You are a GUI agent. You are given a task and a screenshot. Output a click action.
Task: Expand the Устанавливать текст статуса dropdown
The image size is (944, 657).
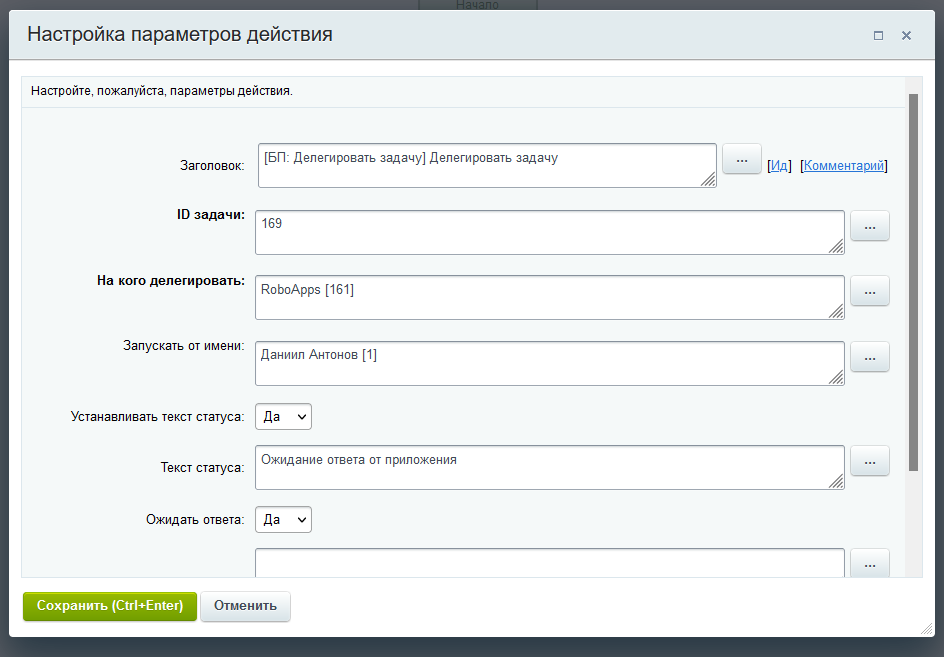point(283,416)
